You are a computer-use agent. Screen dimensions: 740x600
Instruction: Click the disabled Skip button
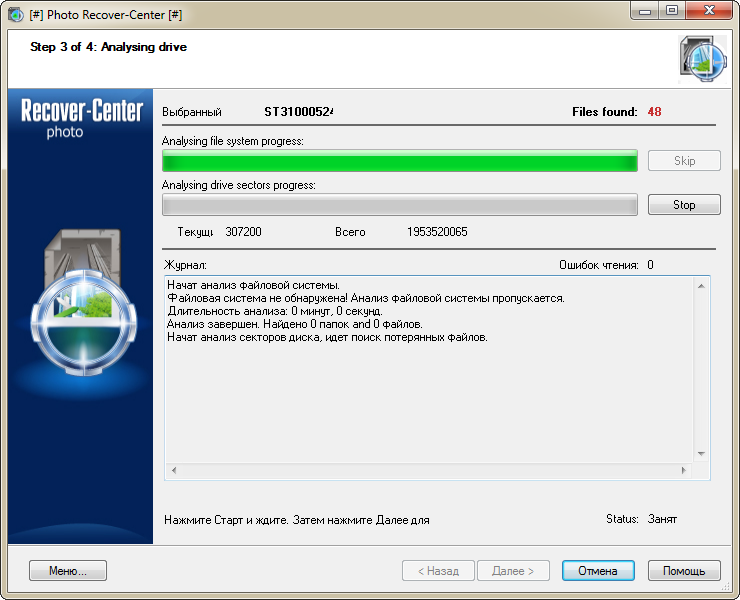[x=684, y=161]
